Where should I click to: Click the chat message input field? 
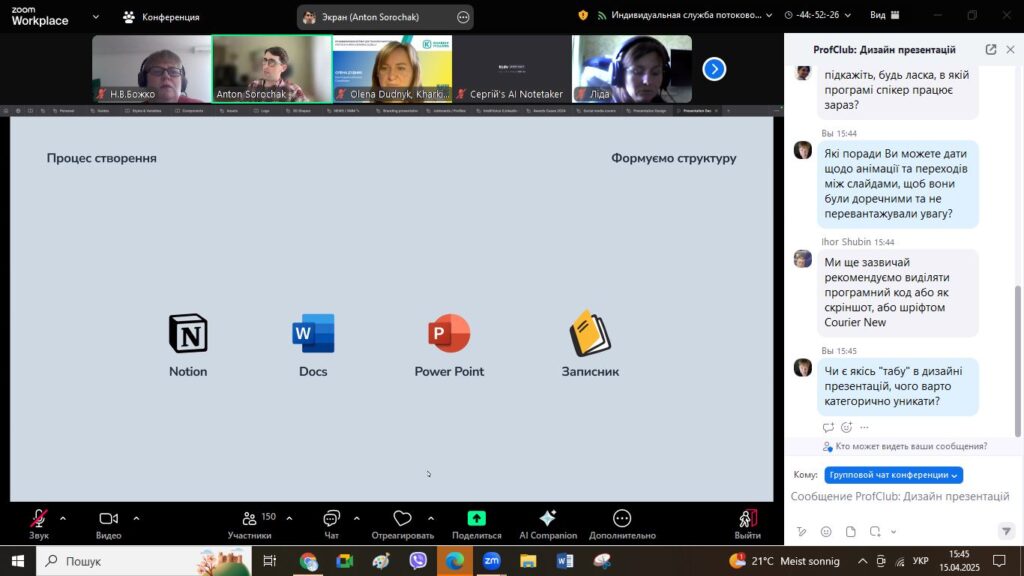[x=901, y=496]
